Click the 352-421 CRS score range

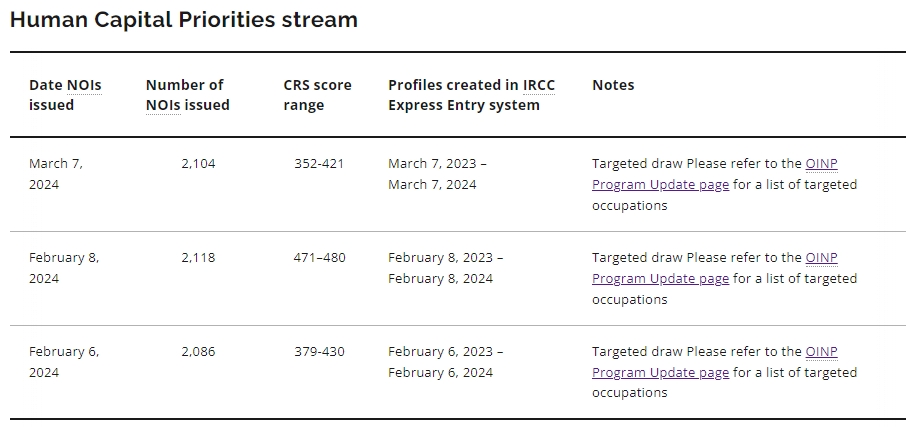319,163
